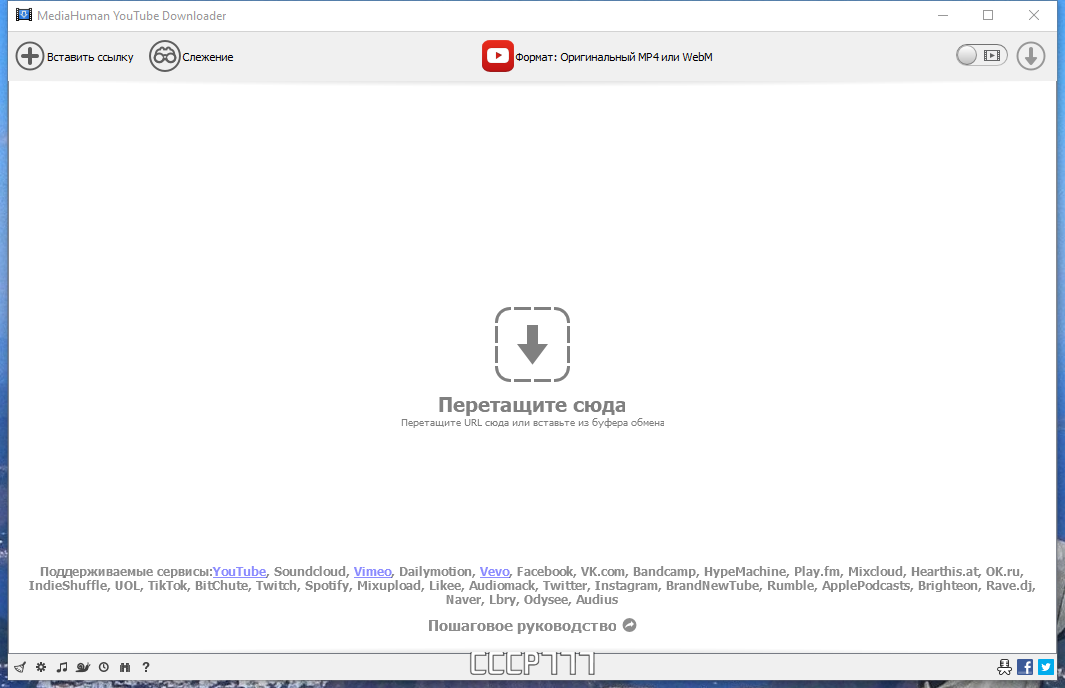The width and height of the screenshot is (1065, 688).
Task: Click the Soundcloud service name
Action: coord(310,572)
